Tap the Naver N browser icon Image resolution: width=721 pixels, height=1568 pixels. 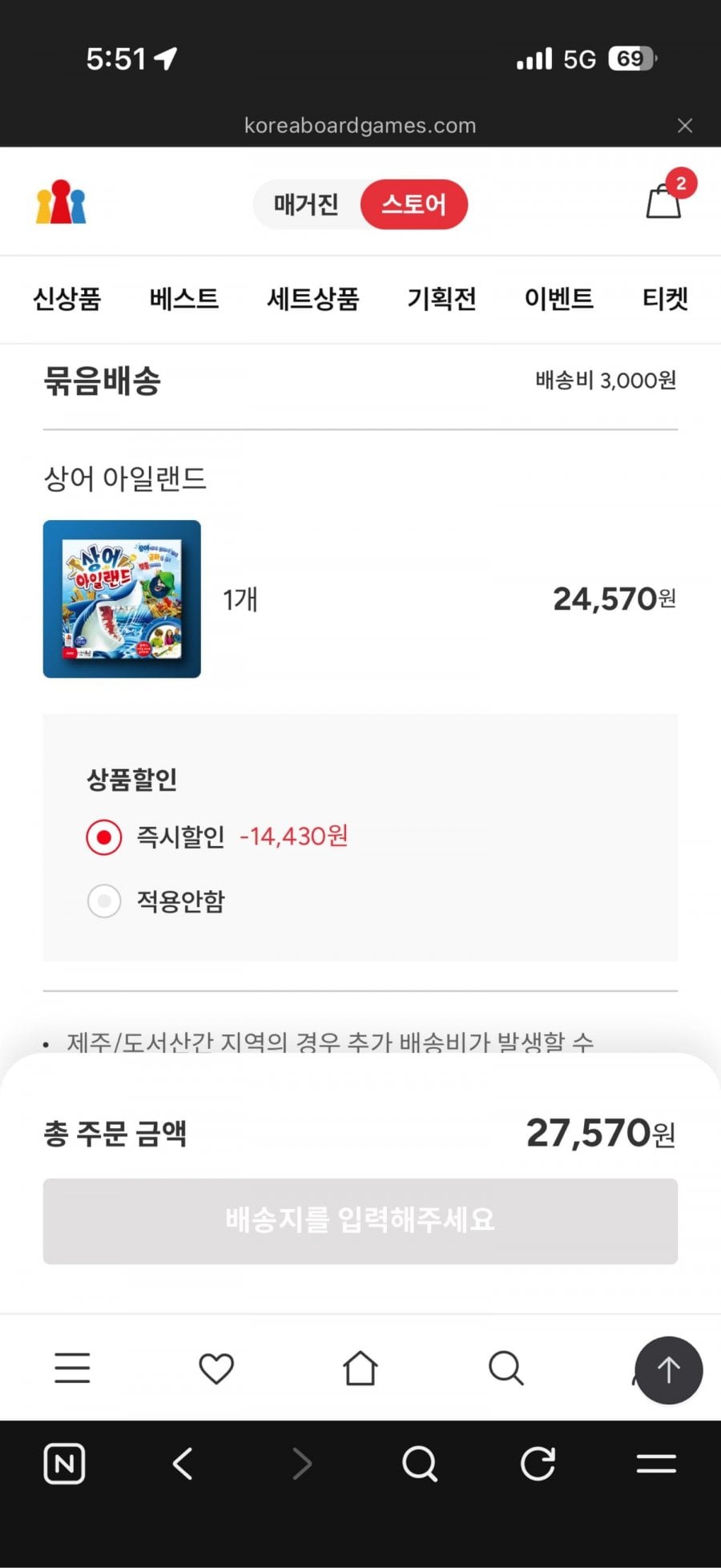(x=64, y=1465)
